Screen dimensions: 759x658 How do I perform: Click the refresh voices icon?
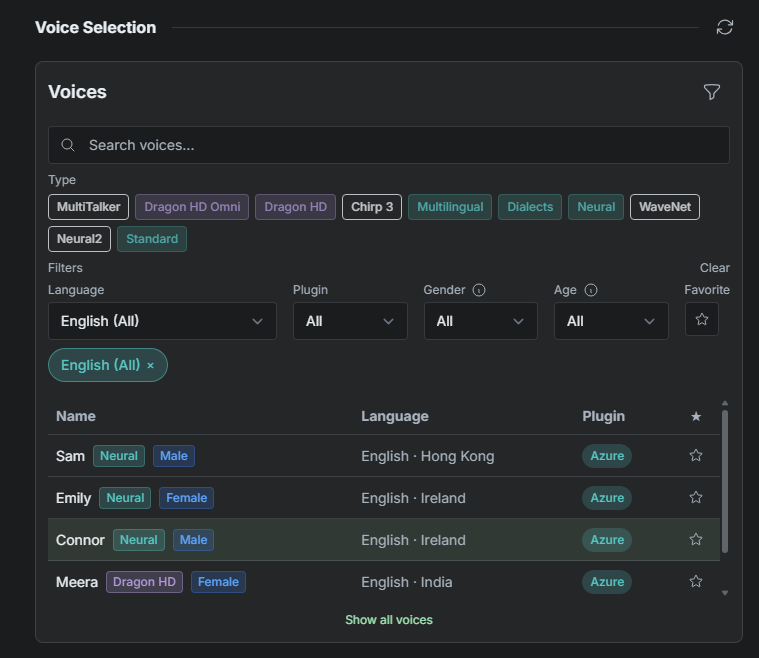click(x=724, y=27)
